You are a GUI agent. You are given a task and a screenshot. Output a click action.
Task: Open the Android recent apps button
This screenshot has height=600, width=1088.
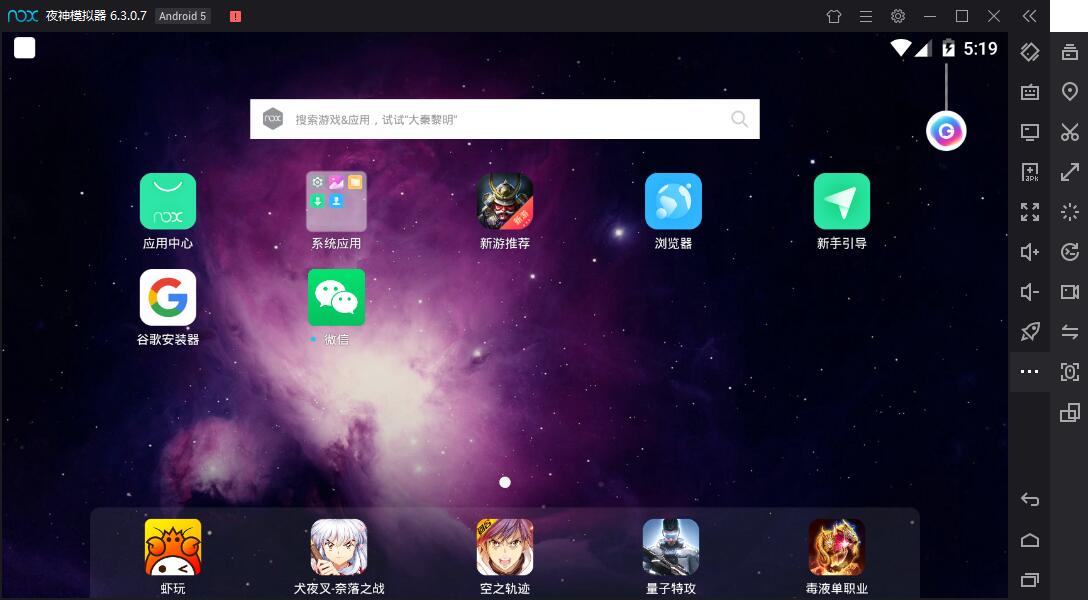(1030, 579)
